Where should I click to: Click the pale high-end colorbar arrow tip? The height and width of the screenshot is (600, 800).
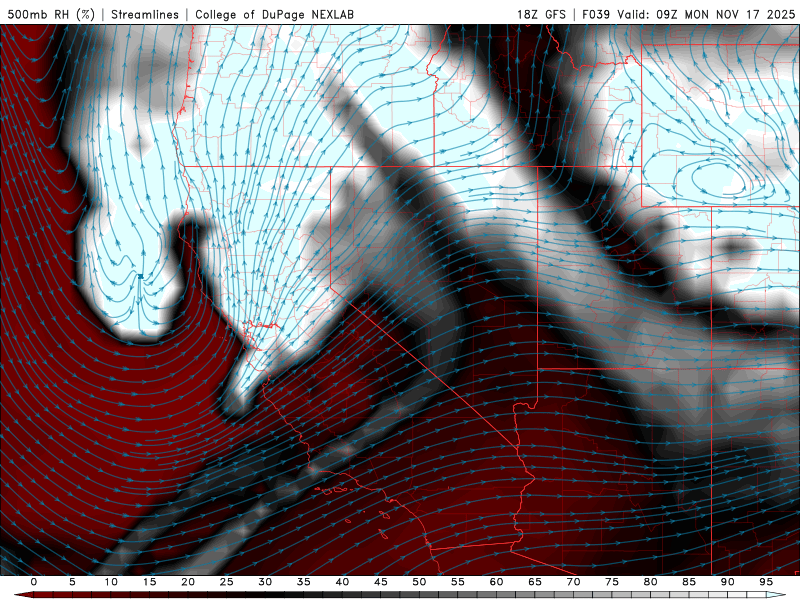(x=777, y=595)
